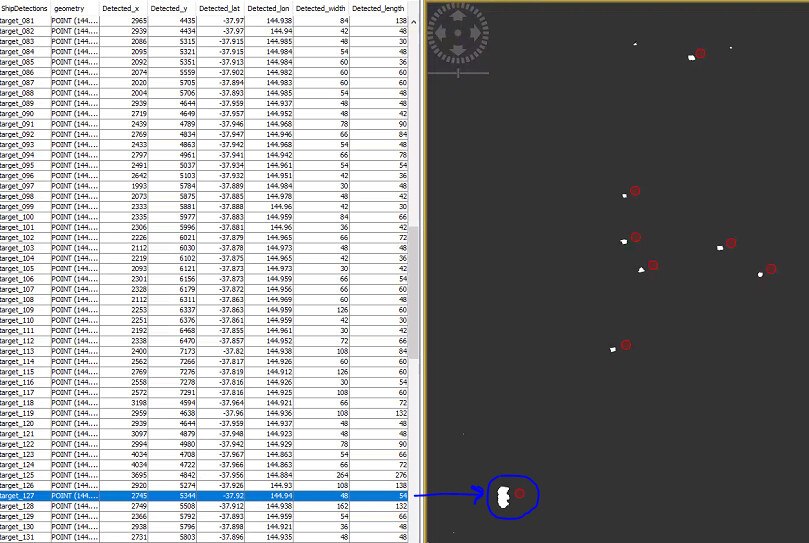
Task: Pan the image view up with navigation arrow
Action: pyautogui.click(x=457, y=17)
